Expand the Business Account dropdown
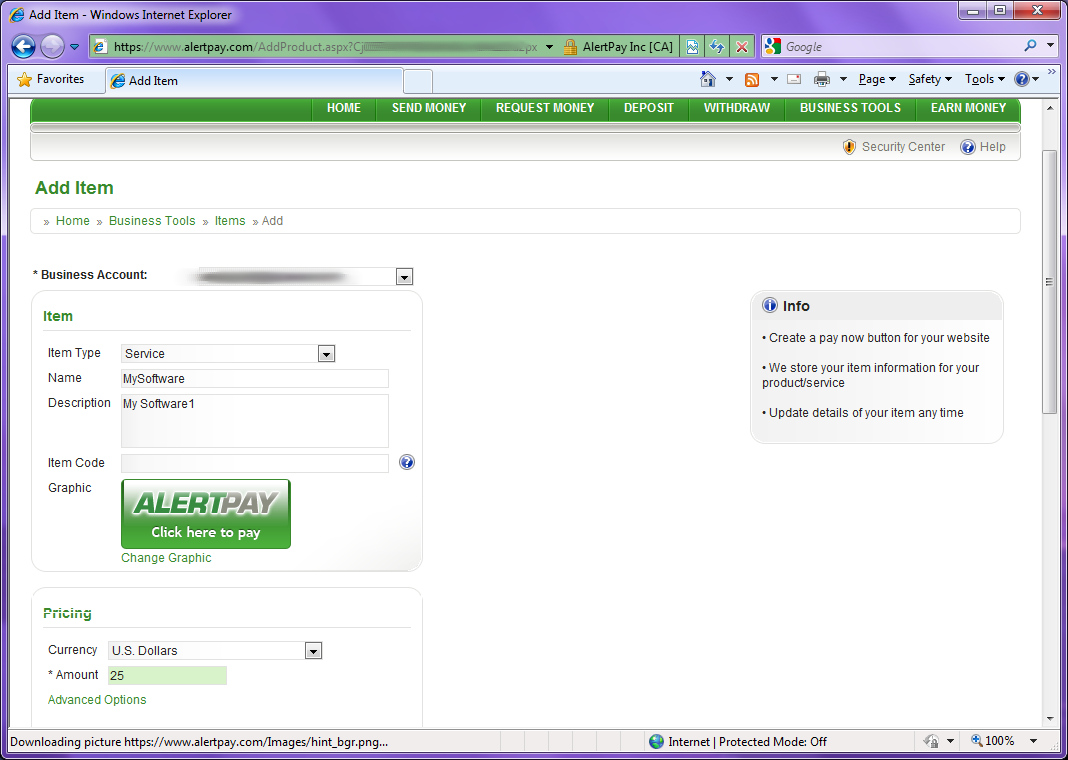Screen dimensions: 1068x760 click(x=405, y=276)
